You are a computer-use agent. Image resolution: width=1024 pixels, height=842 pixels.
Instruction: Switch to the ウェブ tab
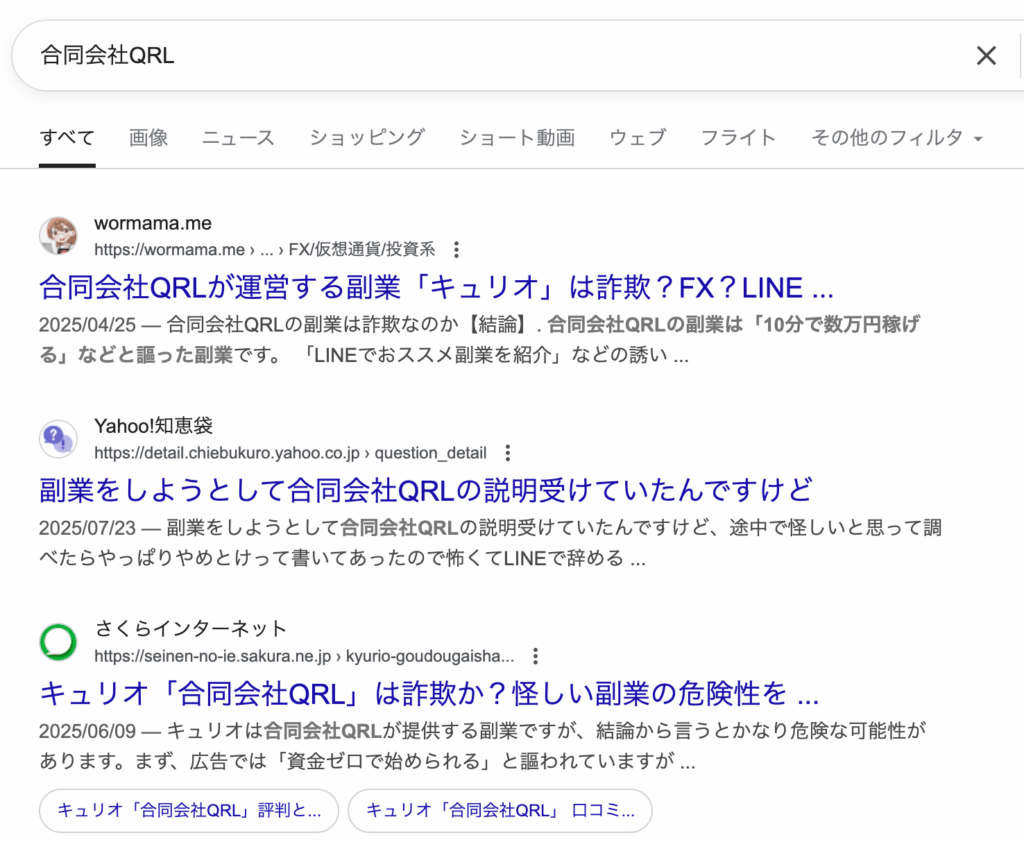coord(637,138)
